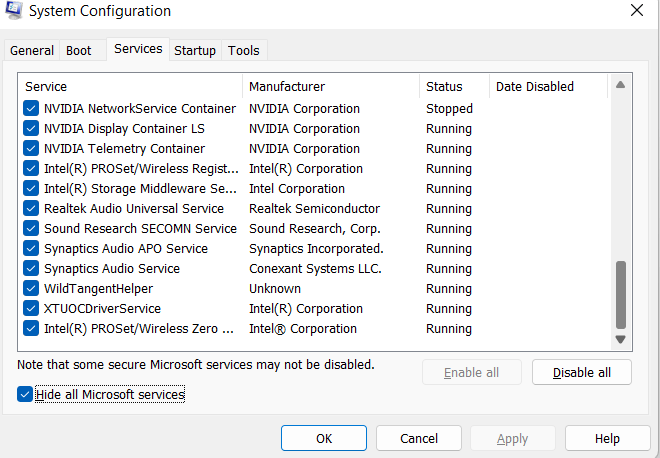
Task: Sort by Manufacturer column header
Action: [x=331, y=86]
